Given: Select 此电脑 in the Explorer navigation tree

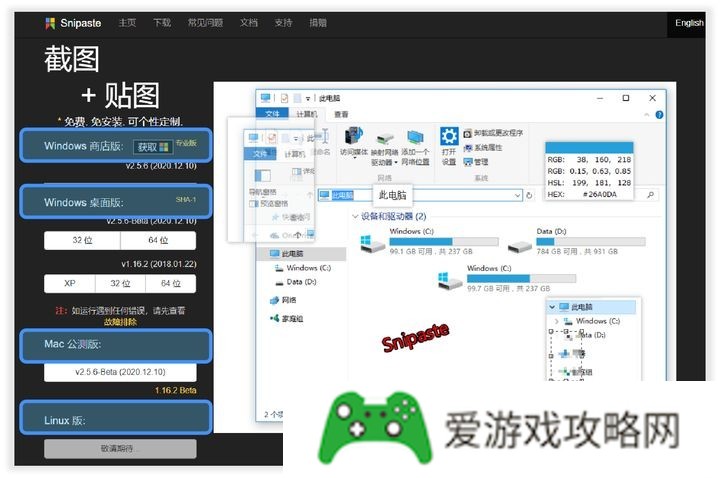Looking at the screenshot, I should (301, 253).
